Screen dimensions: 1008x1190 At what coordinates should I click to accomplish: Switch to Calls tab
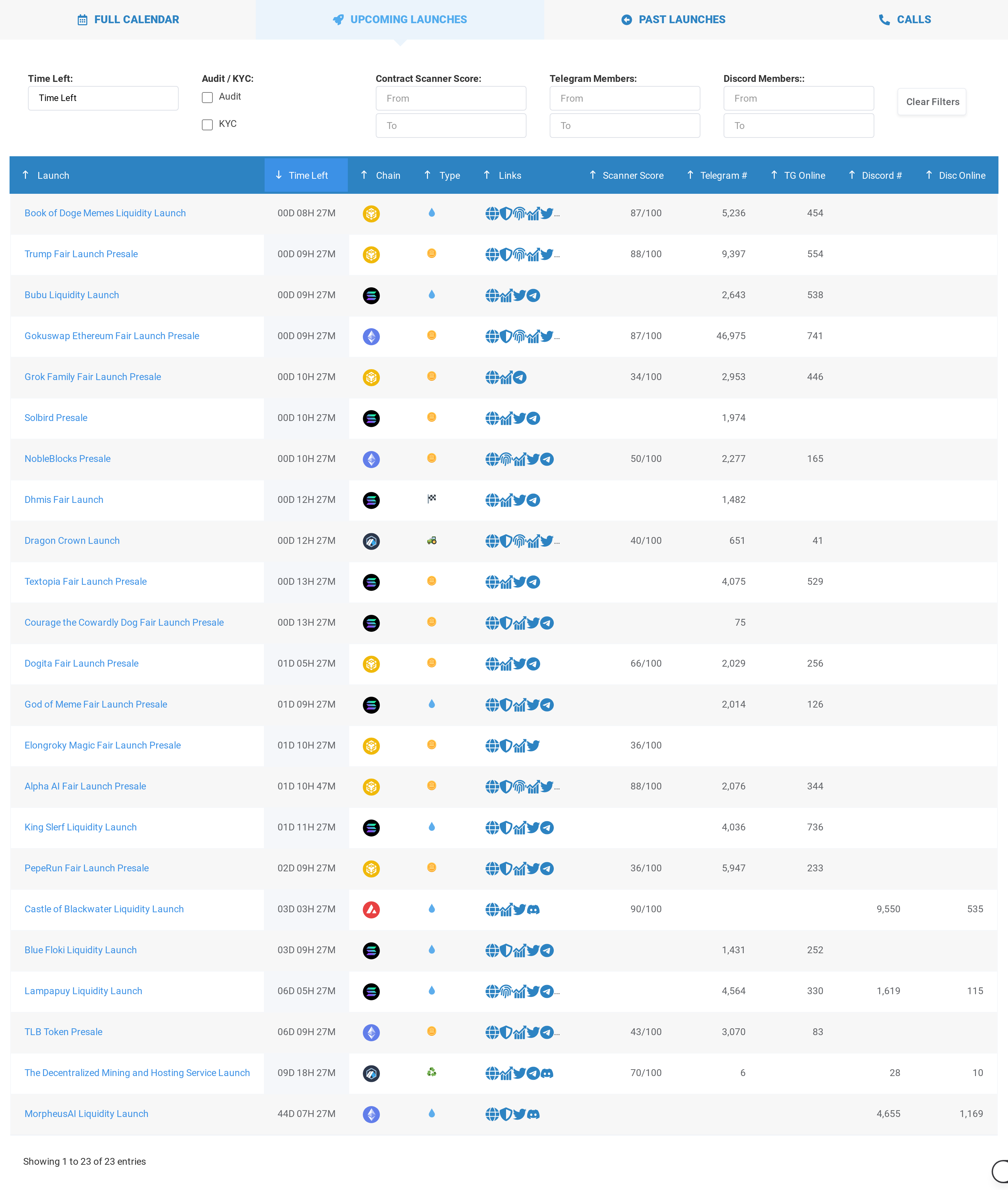905,19
